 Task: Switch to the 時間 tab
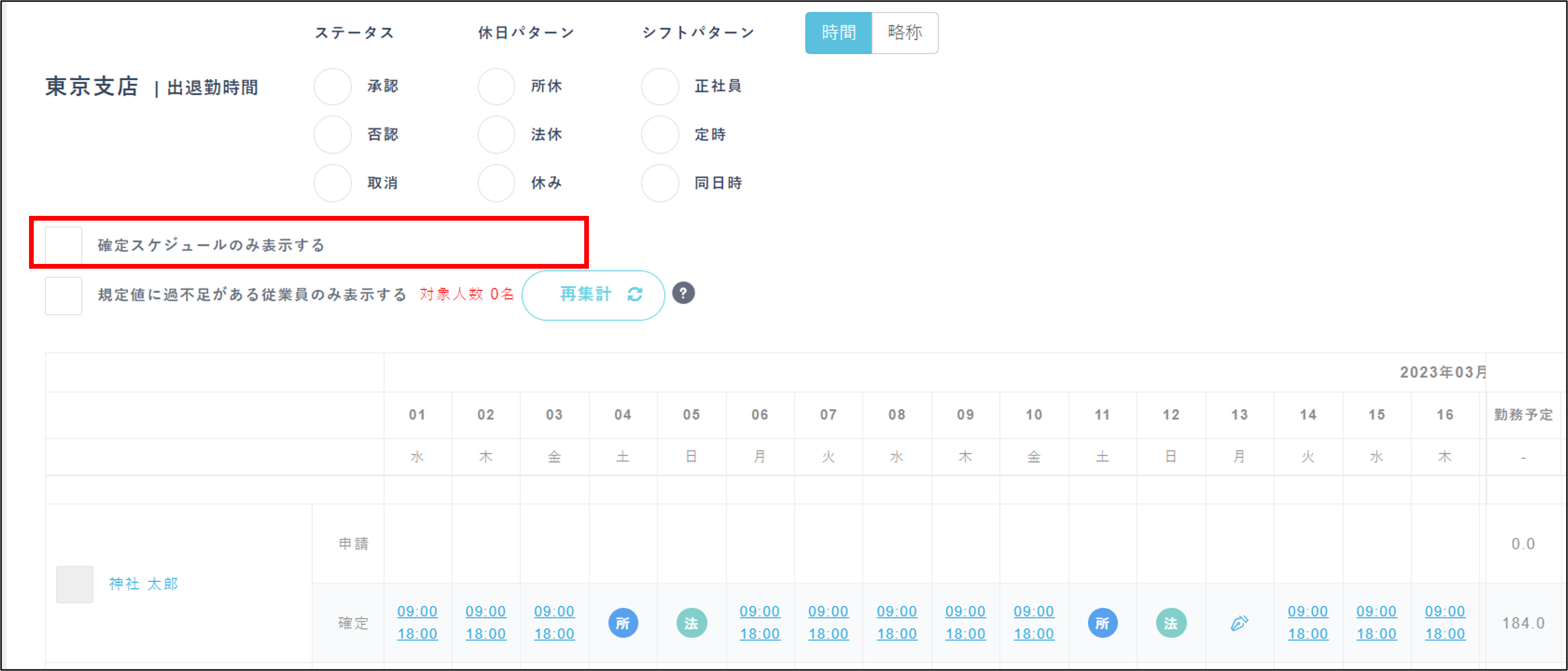click(838, 33)
